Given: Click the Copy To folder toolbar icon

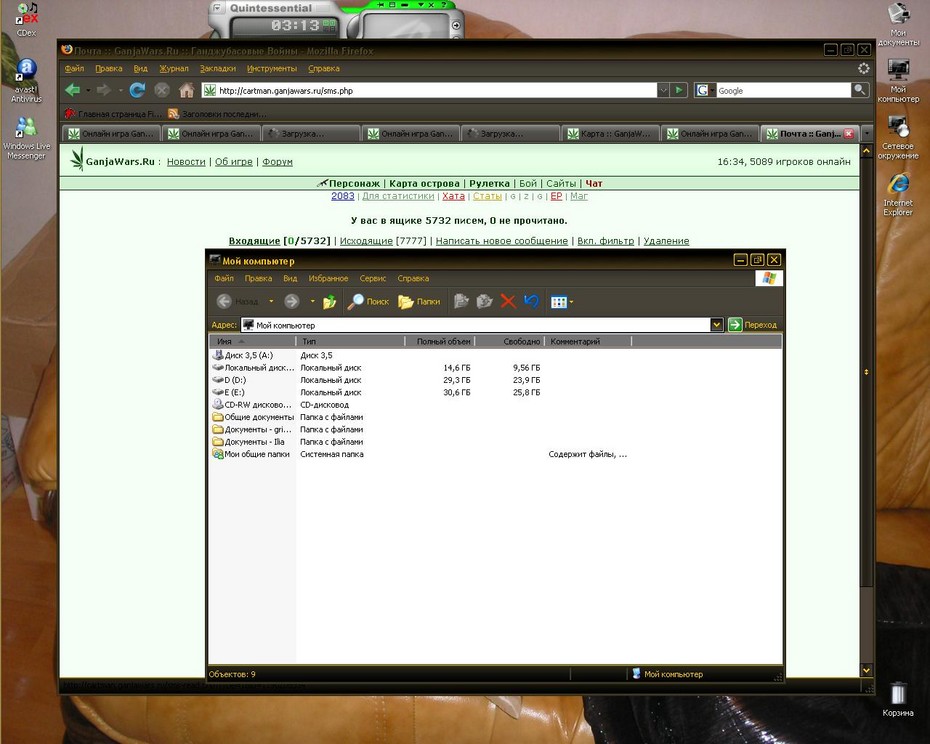Looking at the screenshot, I should (485, 301).
